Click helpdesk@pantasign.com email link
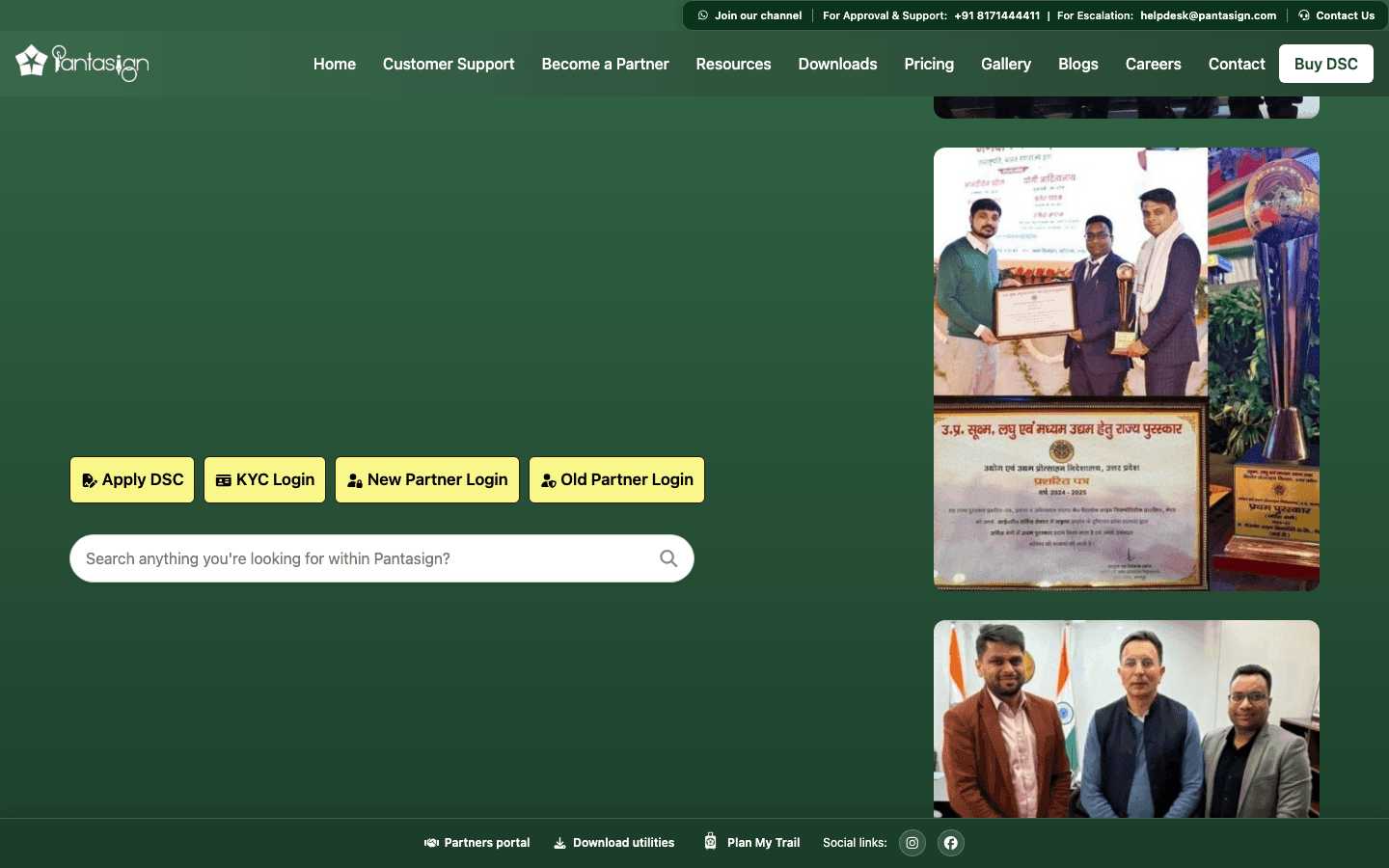Viewport: 1389px width, 868px height. 1208,15
